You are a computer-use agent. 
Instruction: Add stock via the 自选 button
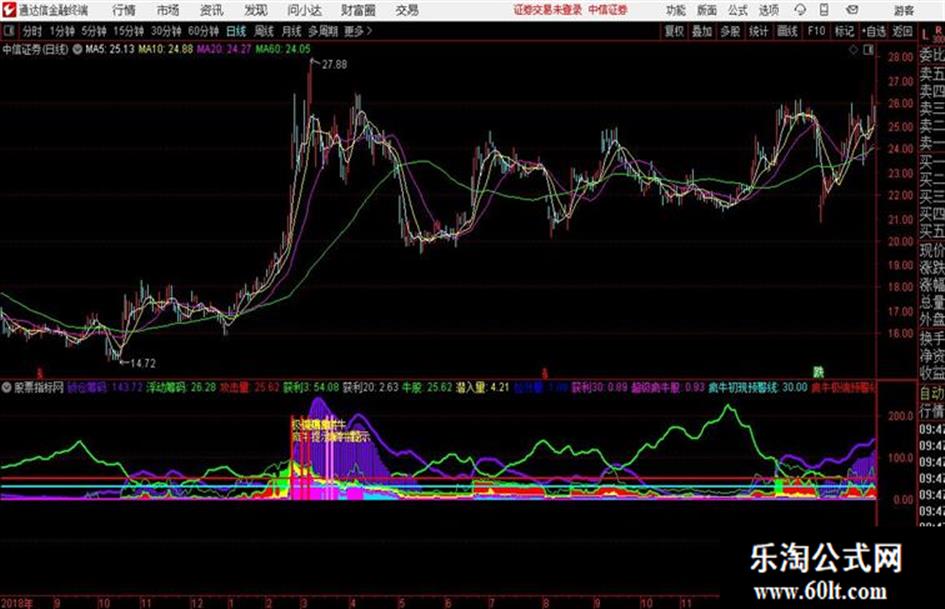873,31
